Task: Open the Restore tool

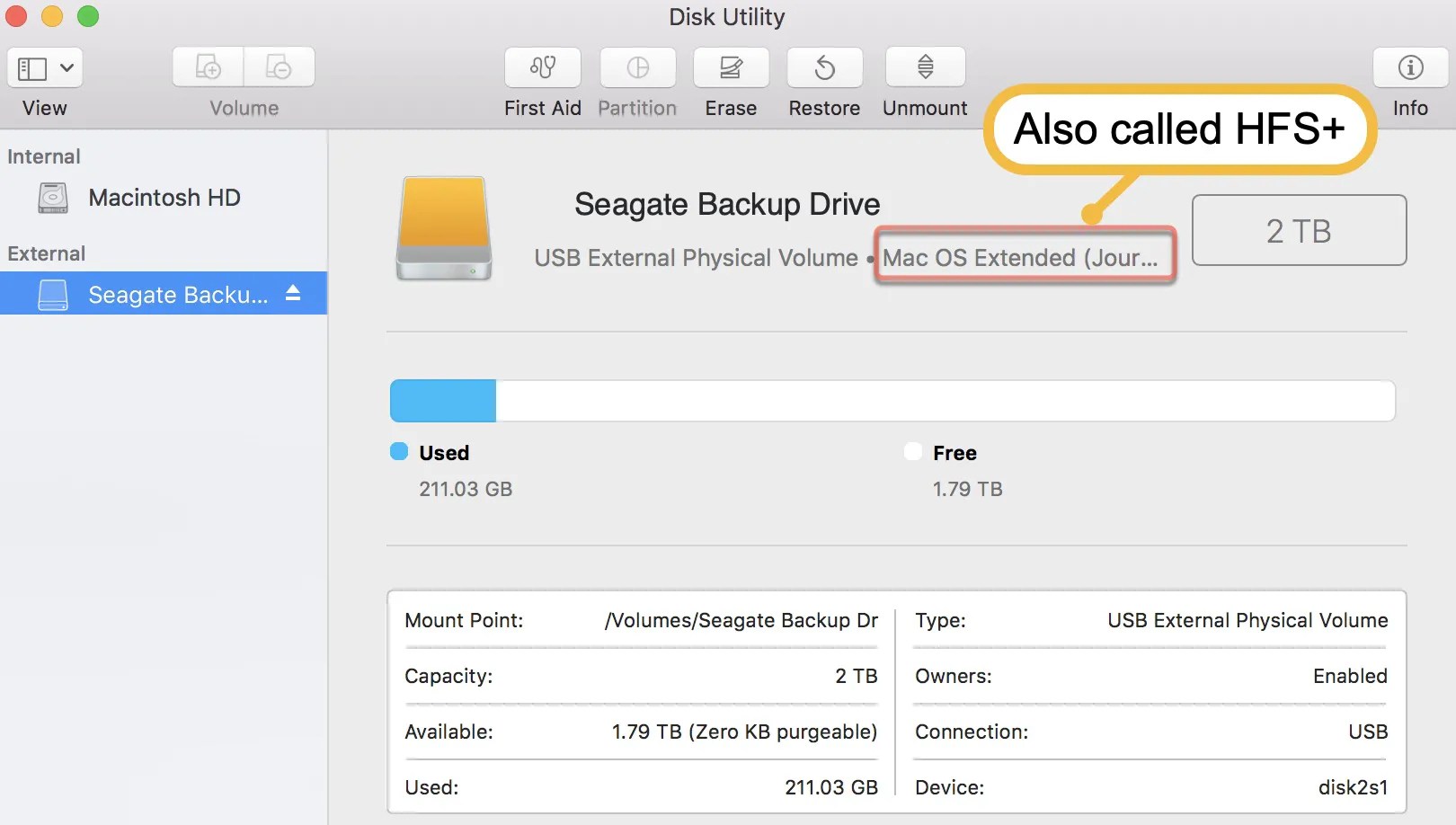Action: click(x=824, y=67)
